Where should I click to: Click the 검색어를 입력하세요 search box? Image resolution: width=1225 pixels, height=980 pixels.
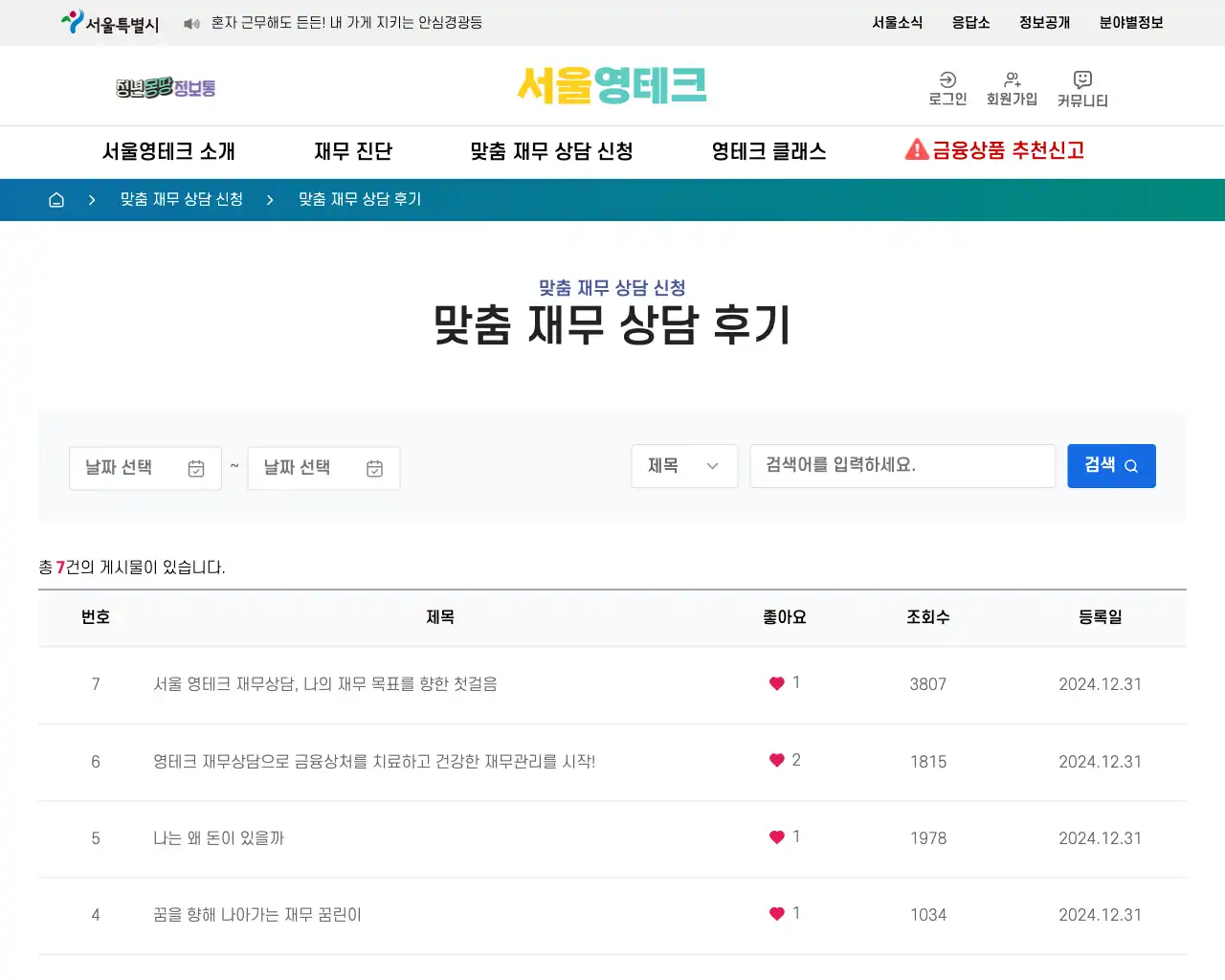point(902,466)
